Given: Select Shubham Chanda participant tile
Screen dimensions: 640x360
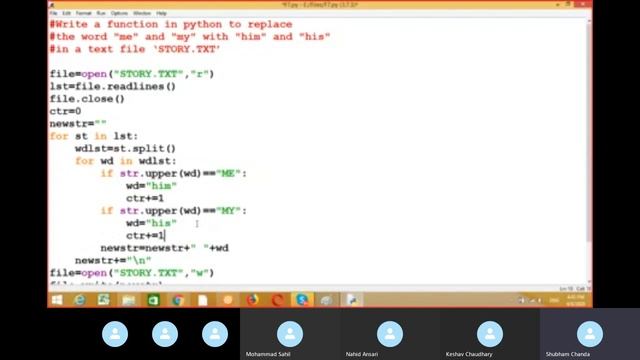Looking at the screenshot, I should pyautogui.click(x=590, y=334).
